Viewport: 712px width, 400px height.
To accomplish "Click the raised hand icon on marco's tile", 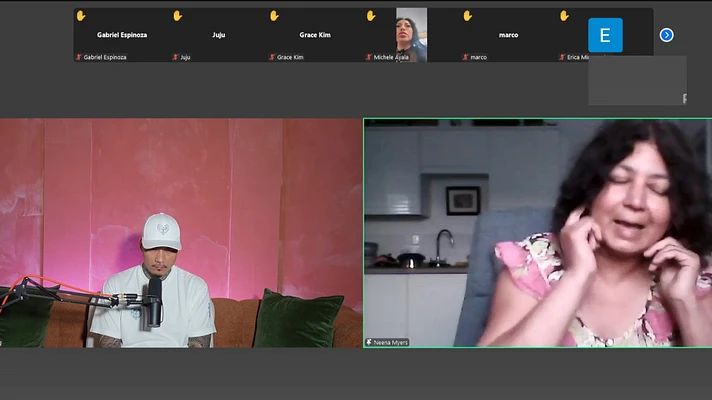I will tap(468, 16).
